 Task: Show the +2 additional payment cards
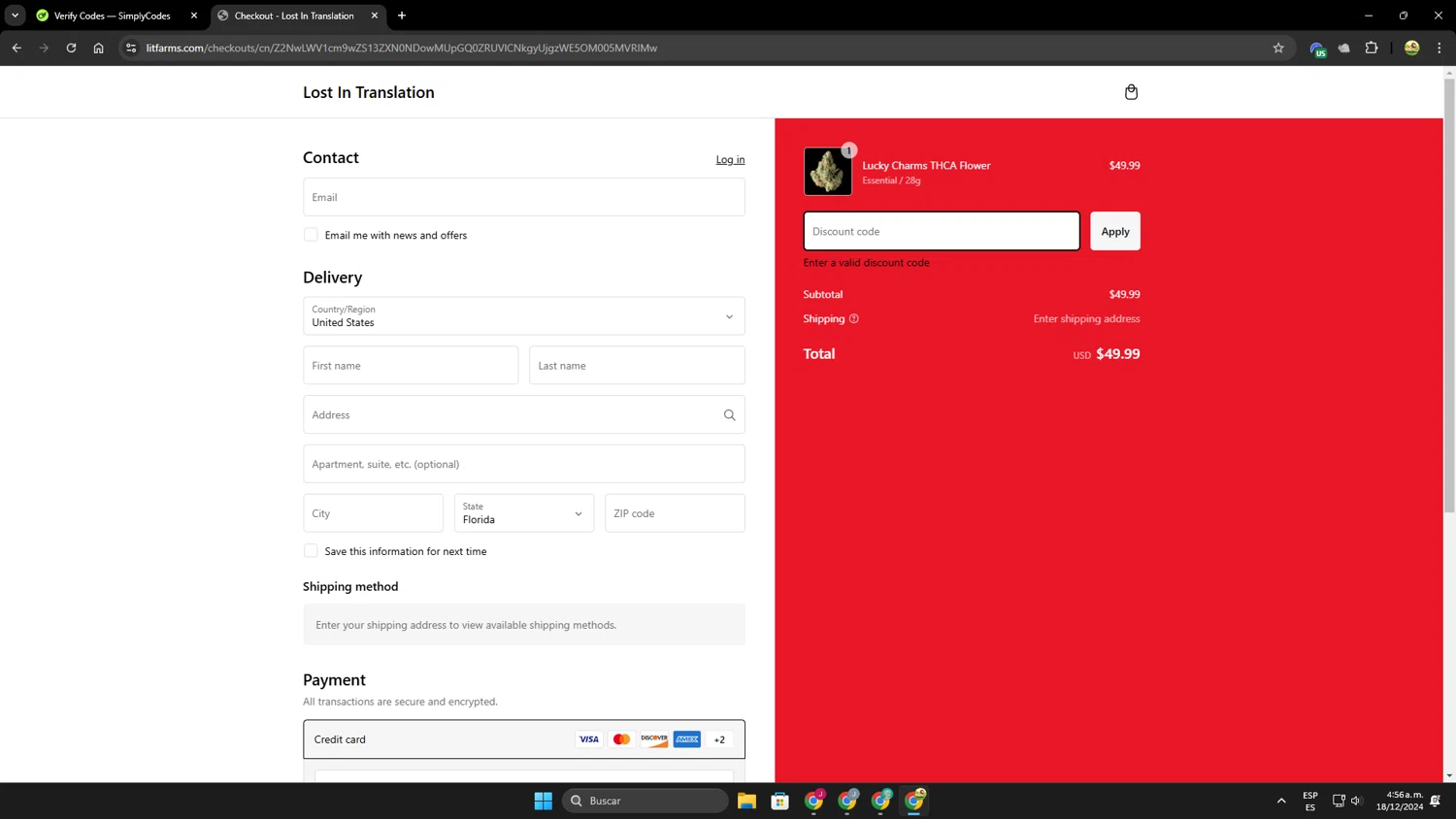point(719,739)
